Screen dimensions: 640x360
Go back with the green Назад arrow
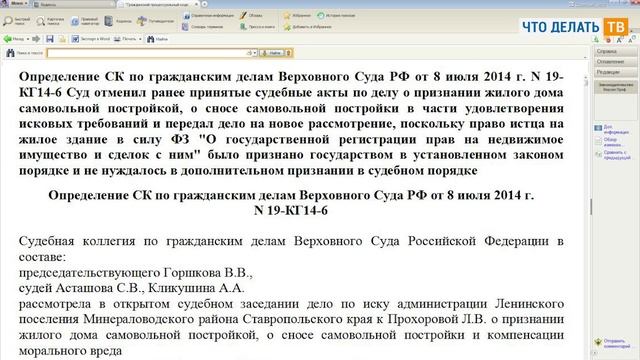point(13,39)
